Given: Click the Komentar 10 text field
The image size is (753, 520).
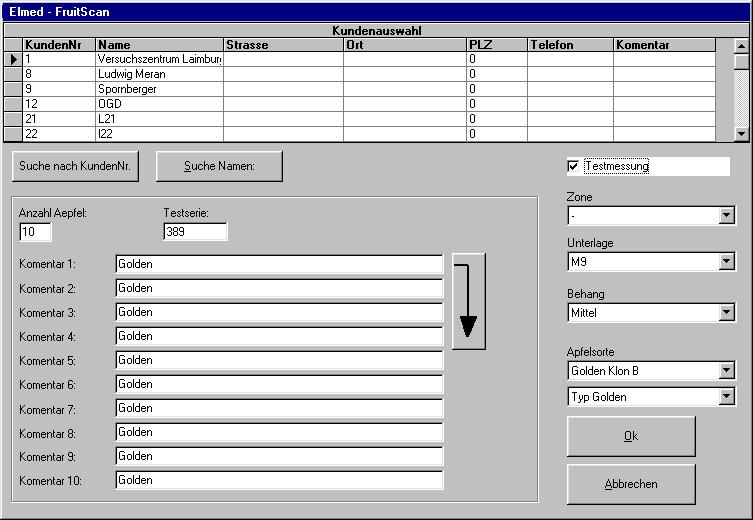Looking at the screenshot, I should [x=279, y=480].
